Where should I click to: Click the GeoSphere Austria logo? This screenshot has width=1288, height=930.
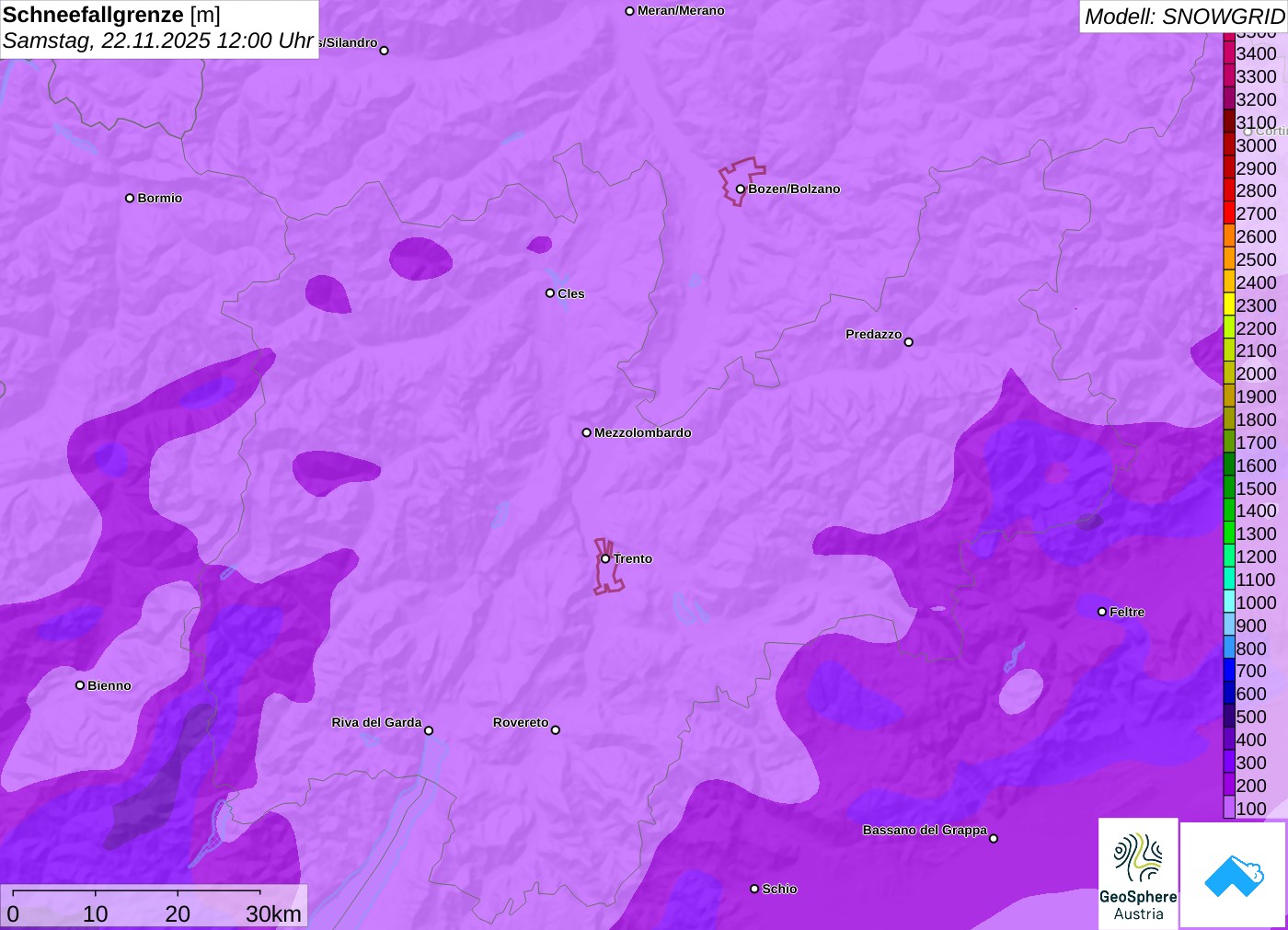coord(1138,873)
